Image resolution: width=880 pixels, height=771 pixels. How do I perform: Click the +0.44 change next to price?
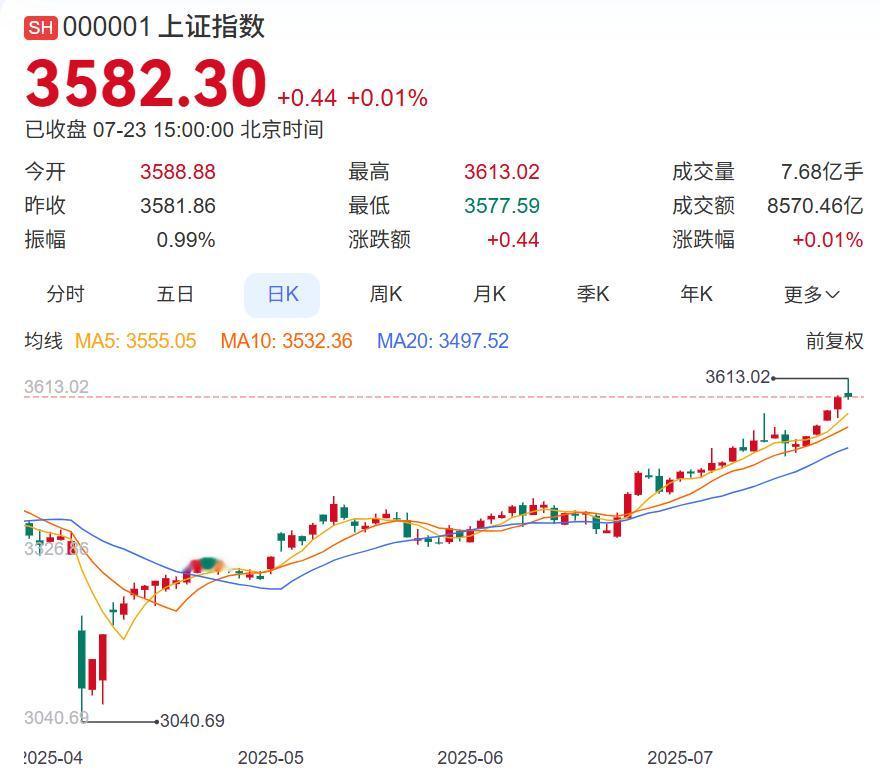click(307, 98)
